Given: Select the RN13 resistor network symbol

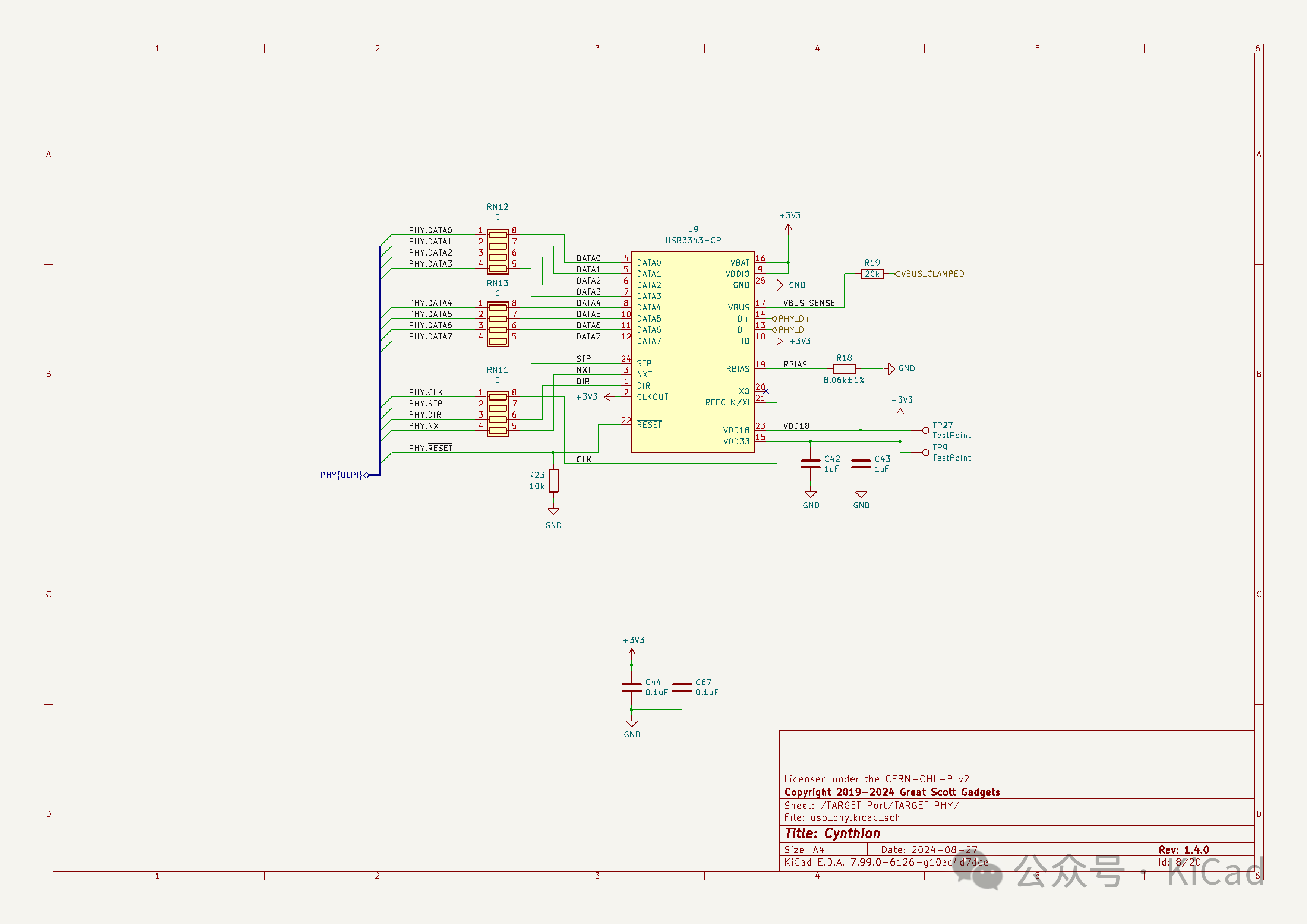Looking at the screenshot, I should (x=498, y=324).
